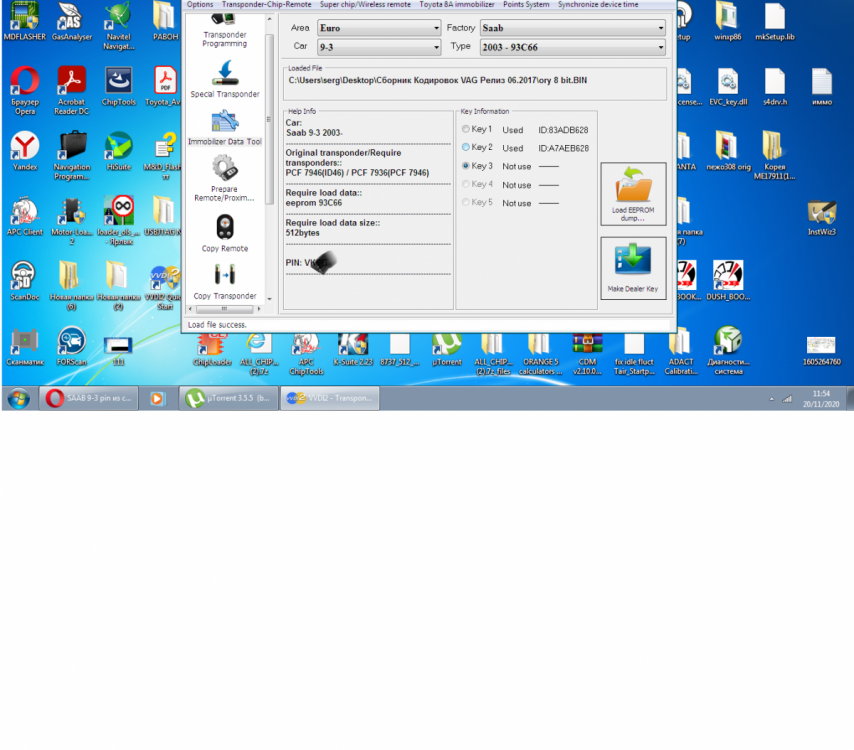The image size is (854, 750).
Task: Open Navigation Program desktop icon
Action: 71,156
